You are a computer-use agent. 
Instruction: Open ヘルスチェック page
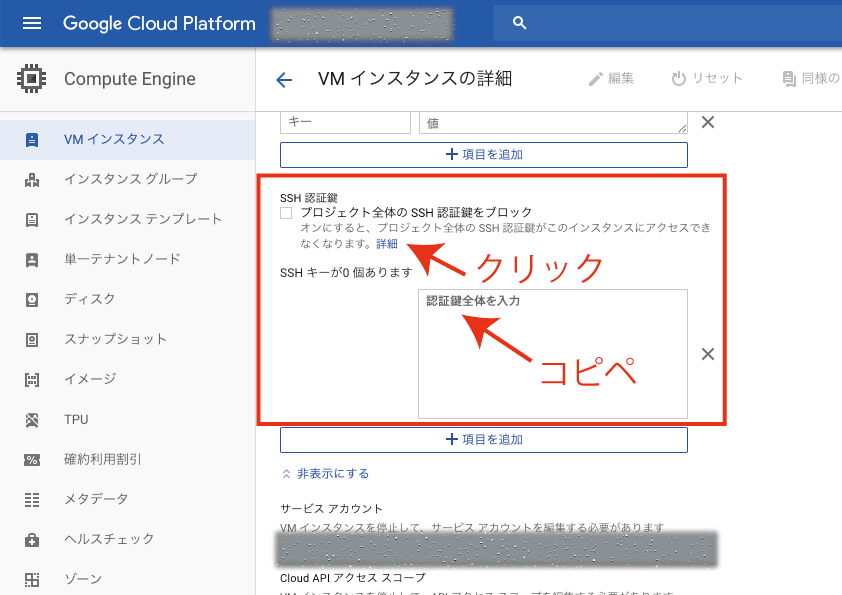click(x=127, y=539)
